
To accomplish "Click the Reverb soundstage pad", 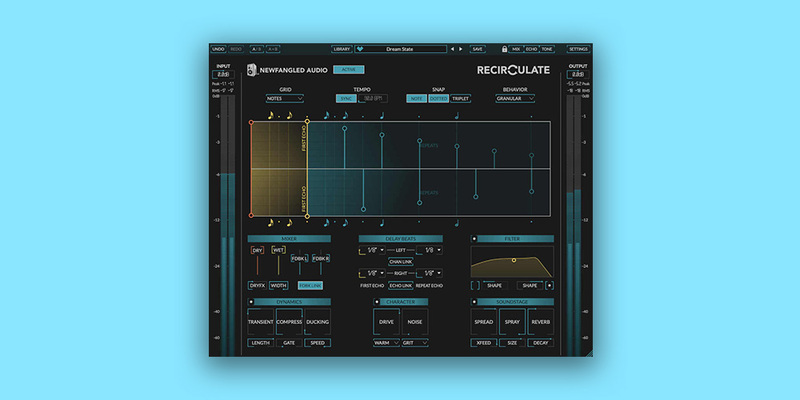I will click(x=541, y=322).
